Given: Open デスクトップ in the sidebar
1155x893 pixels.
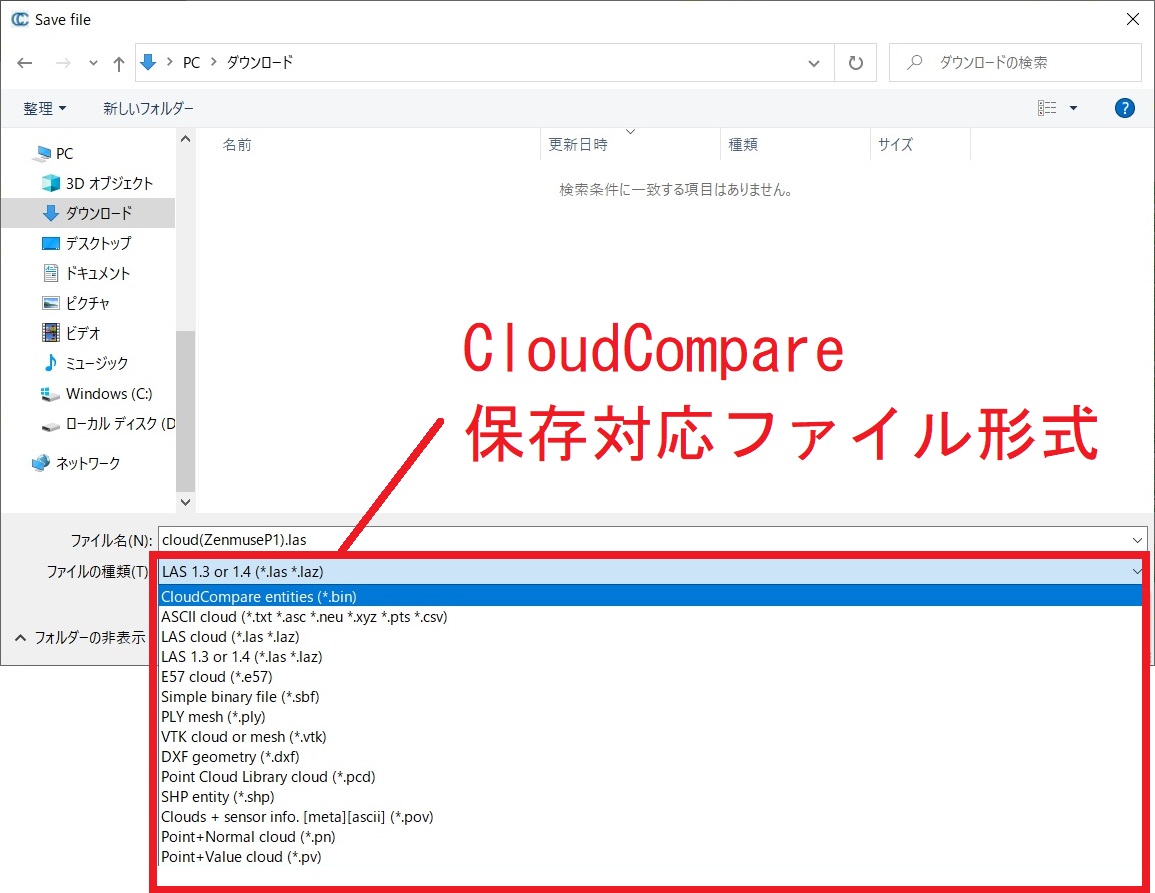Looking at the screenshot, I should (87, 243).
